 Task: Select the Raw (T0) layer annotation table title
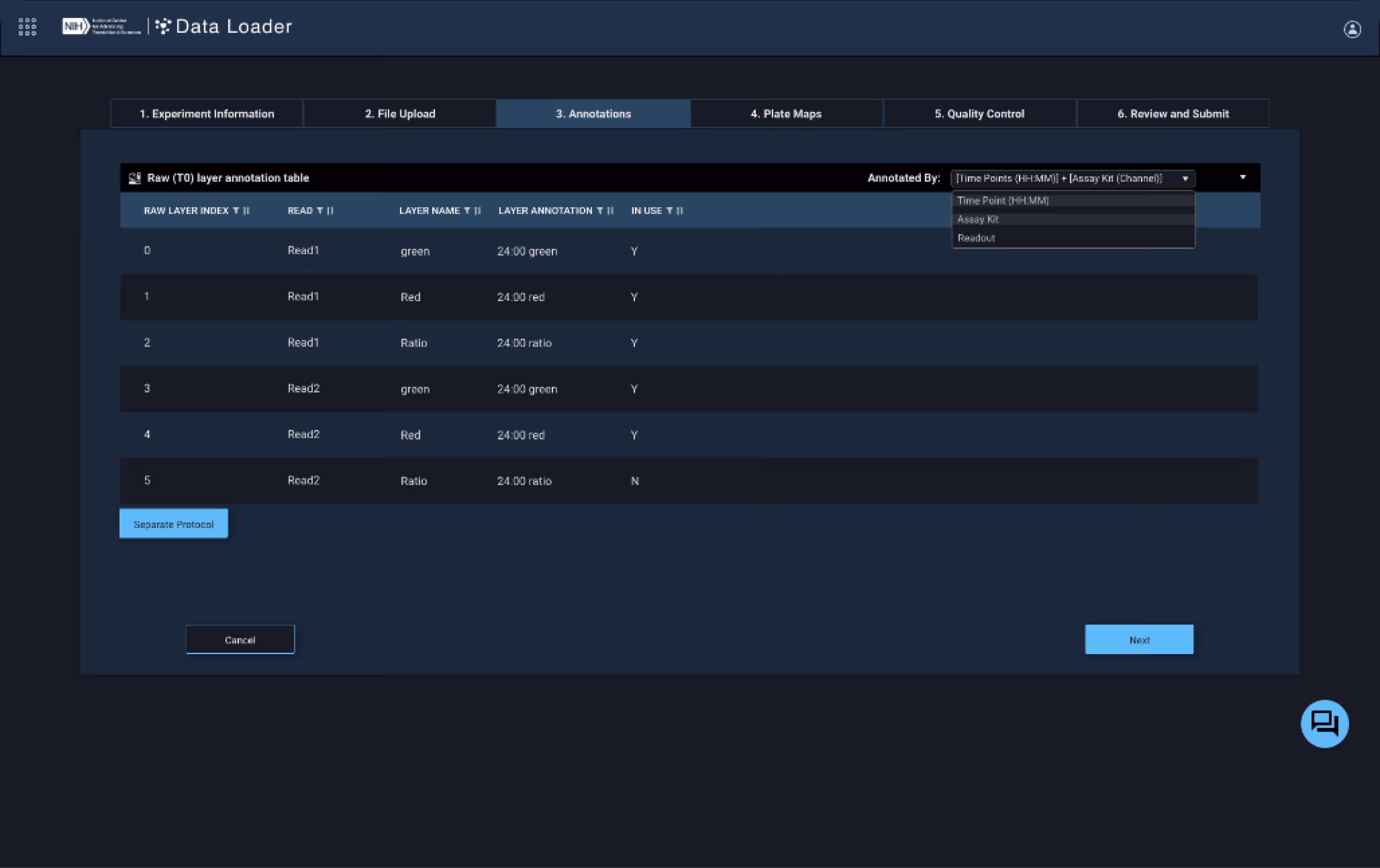(x=228, y=178)
